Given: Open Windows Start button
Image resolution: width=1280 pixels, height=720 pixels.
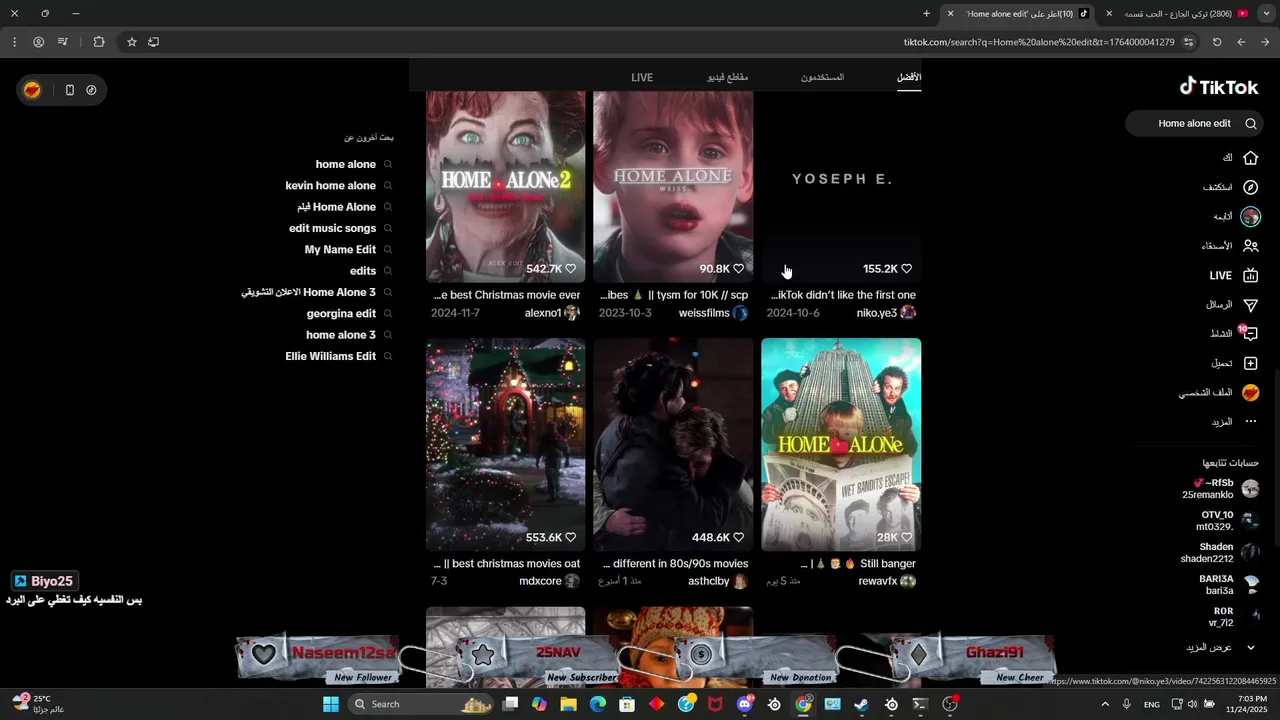Looking at the screenshot, I should tap(331, 704).
